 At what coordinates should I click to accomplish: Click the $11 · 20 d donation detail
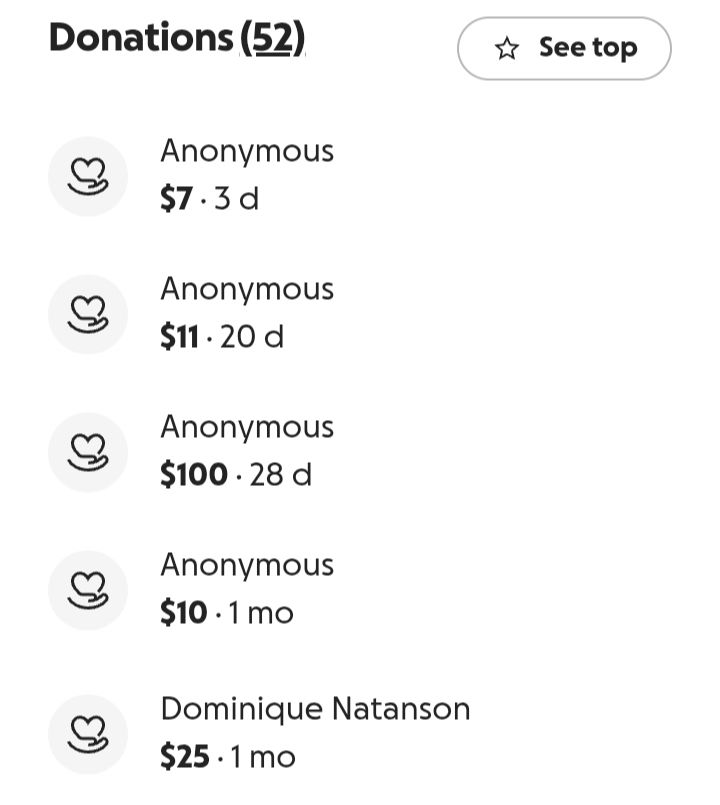click(222, 336)
